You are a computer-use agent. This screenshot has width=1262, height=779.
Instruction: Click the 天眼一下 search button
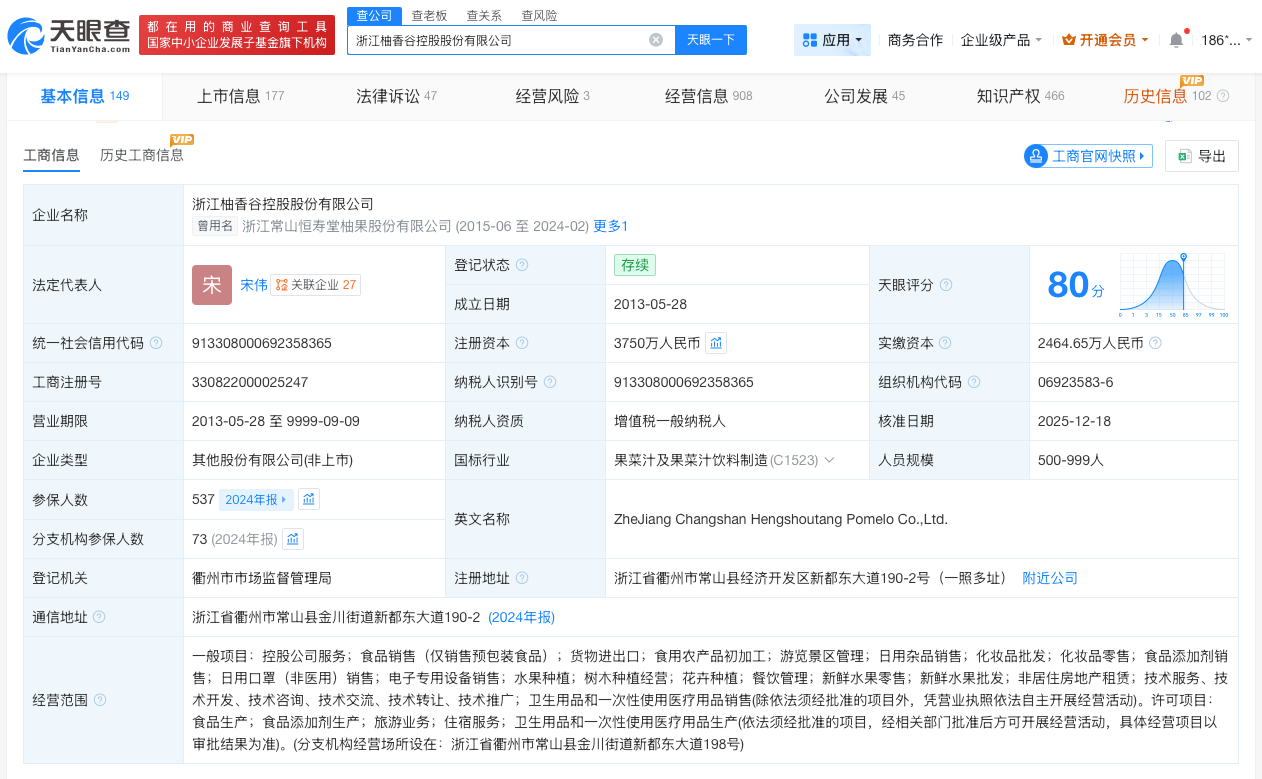pyautogui.click(x=711, y=40)
